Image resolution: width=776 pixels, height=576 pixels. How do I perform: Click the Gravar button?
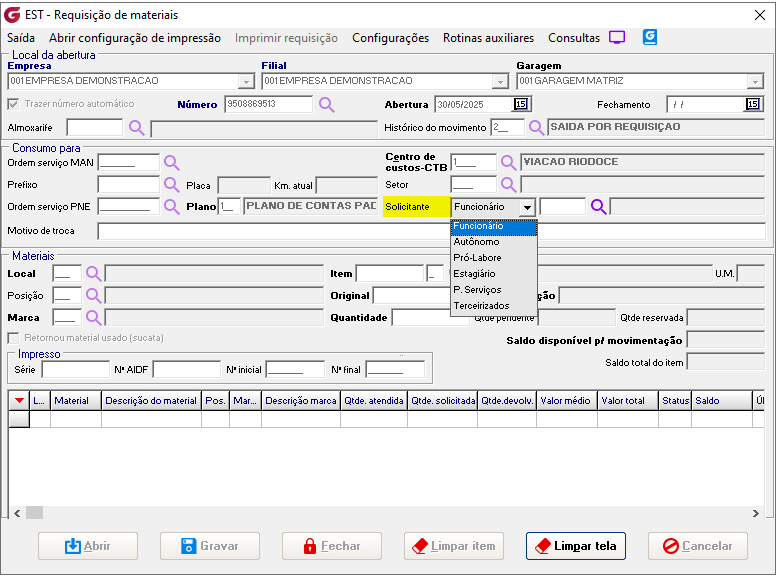210,546
